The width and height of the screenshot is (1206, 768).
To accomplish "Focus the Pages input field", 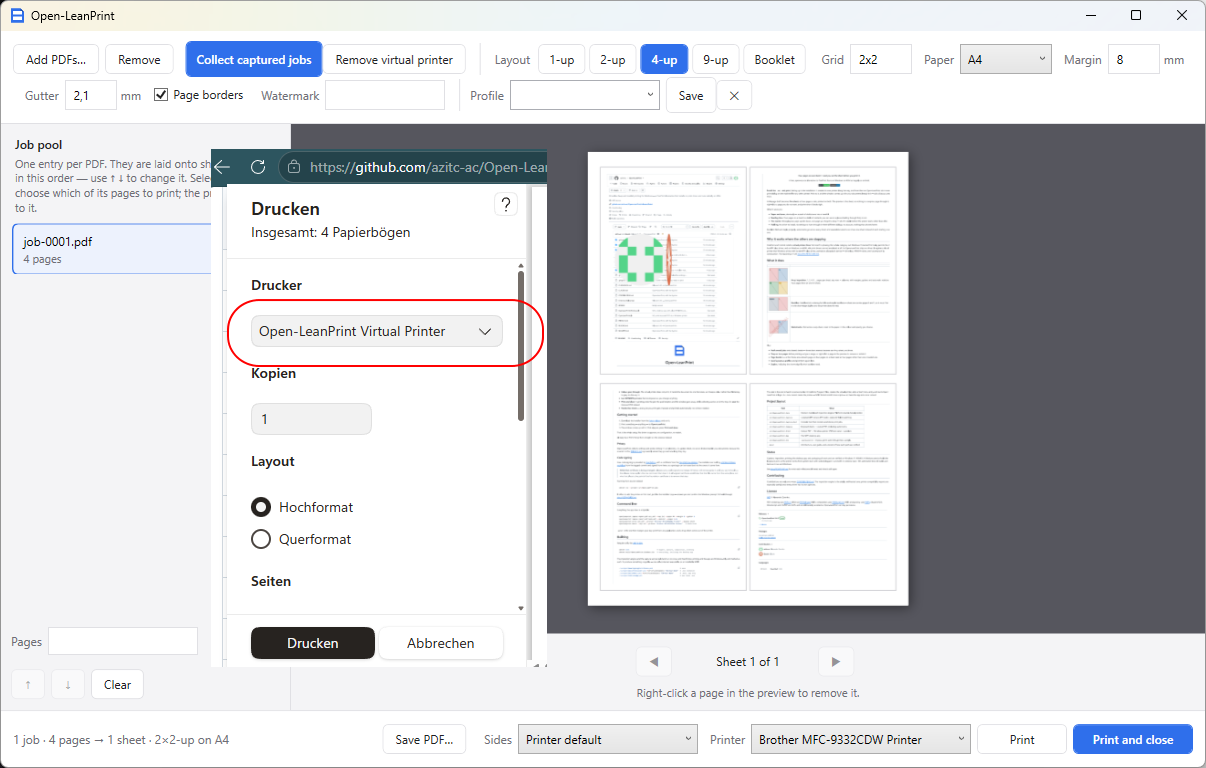I will click(x=123, y=641).
